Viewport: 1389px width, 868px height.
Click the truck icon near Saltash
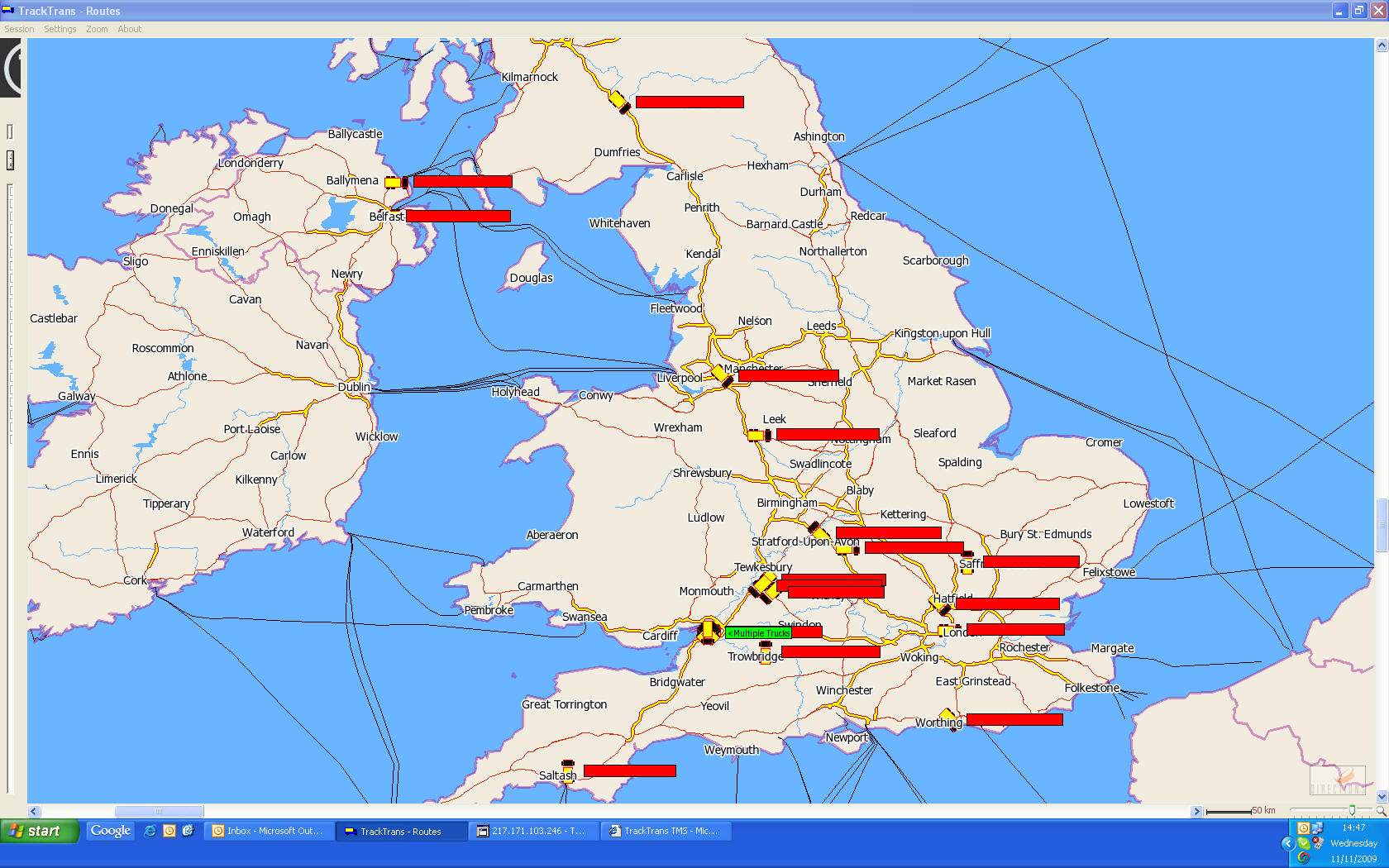568,766
